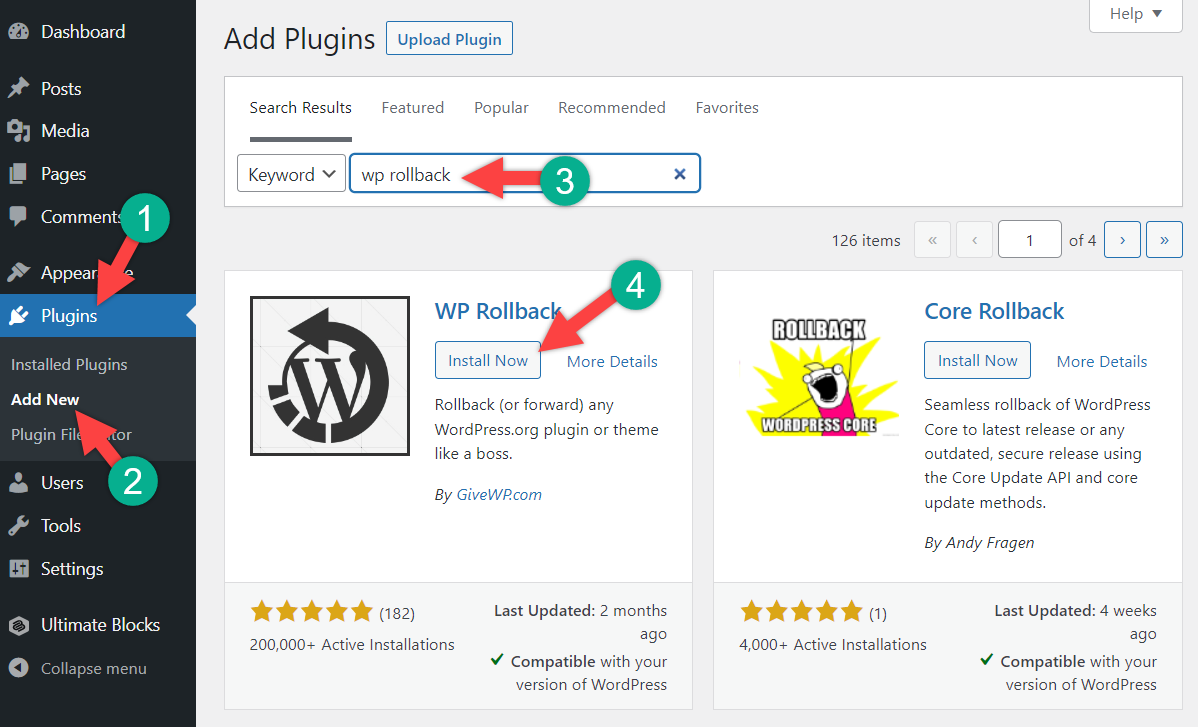Image resolution: width=1198 pixels, height=727 pixels.
Task: Switch to Popular tab
Action: click(501, 108)
